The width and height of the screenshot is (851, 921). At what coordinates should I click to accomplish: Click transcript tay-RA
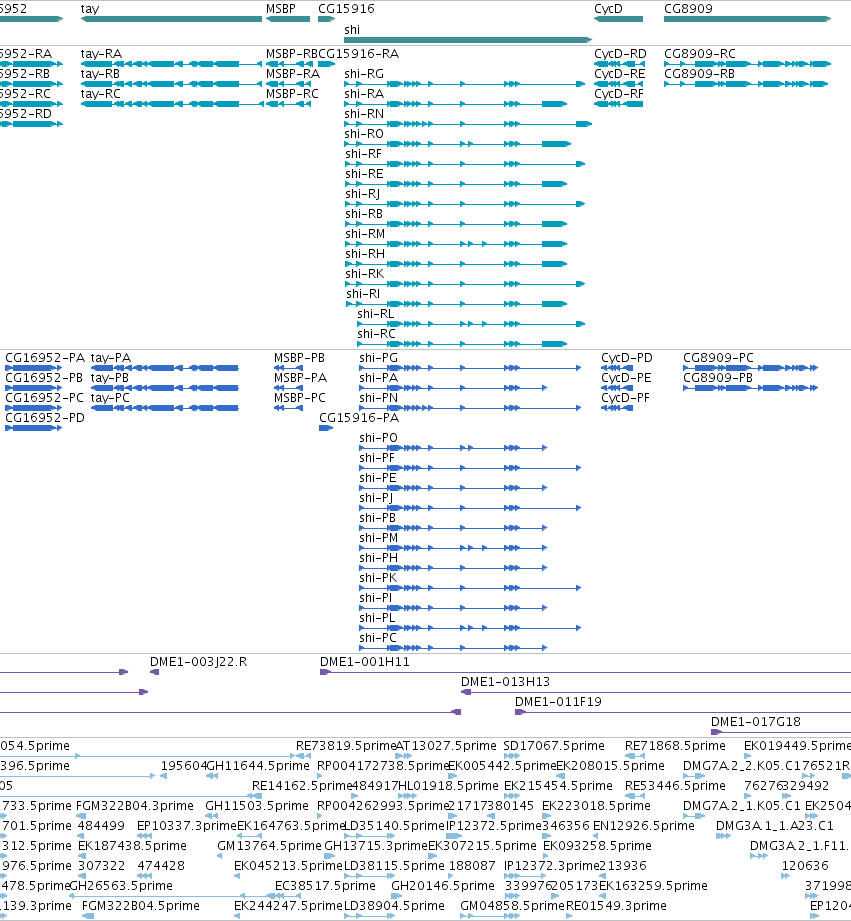point(102,54)
